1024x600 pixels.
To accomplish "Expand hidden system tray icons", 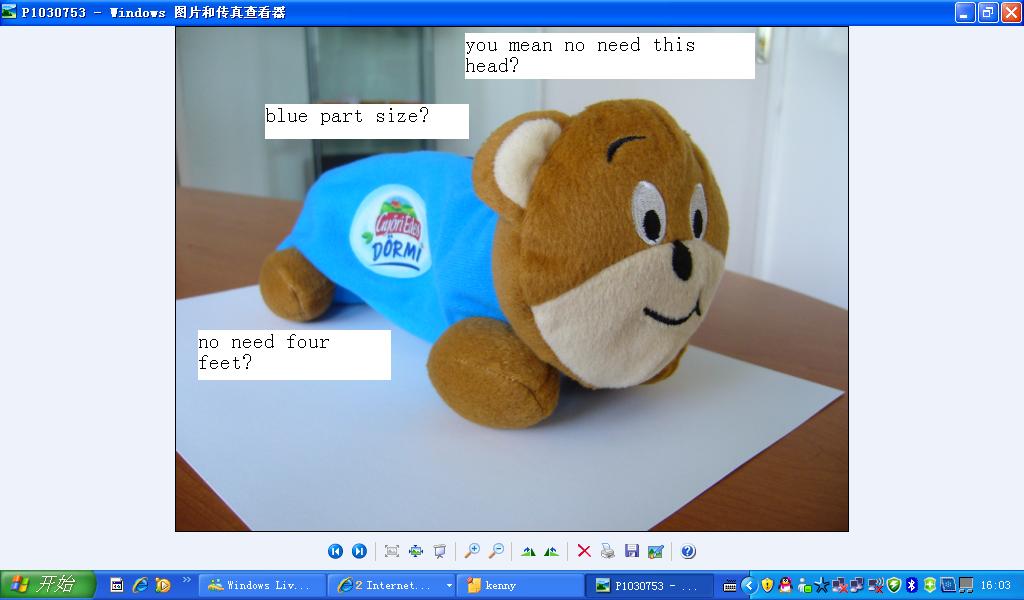I will [x=748, y=585].
